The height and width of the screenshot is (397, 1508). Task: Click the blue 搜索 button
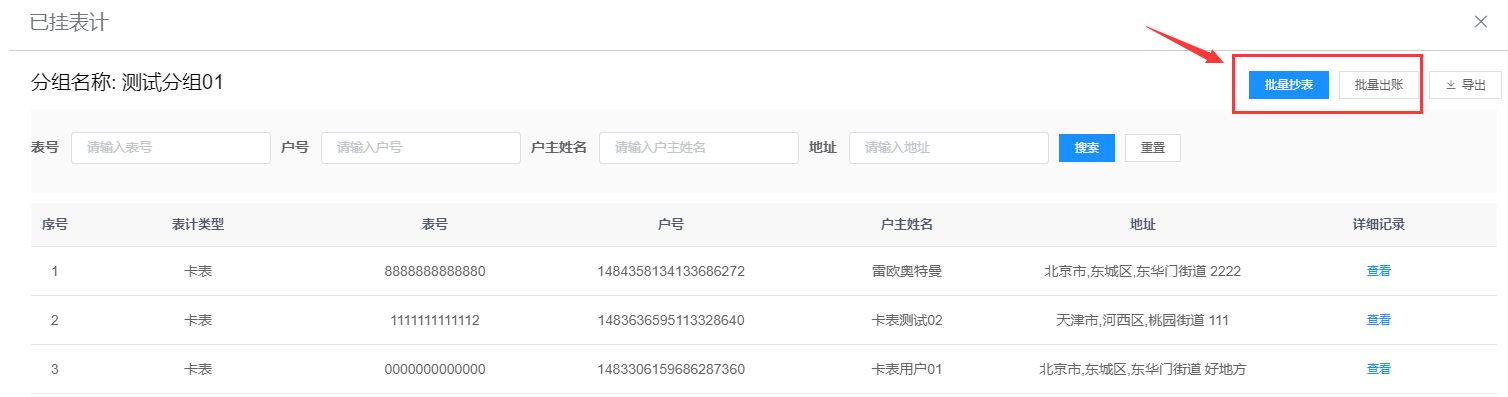pos(1087,147)
